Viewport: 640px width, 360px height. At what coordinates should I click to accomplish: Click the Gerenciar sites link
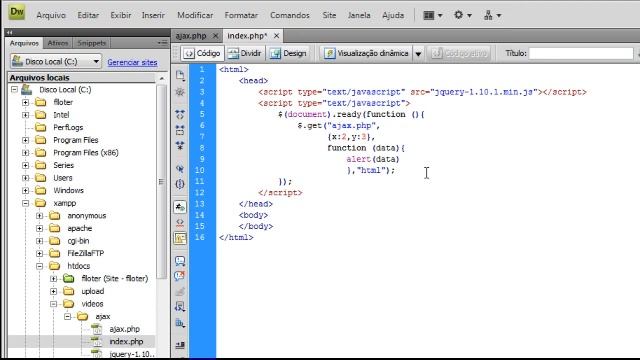[132, 62]
